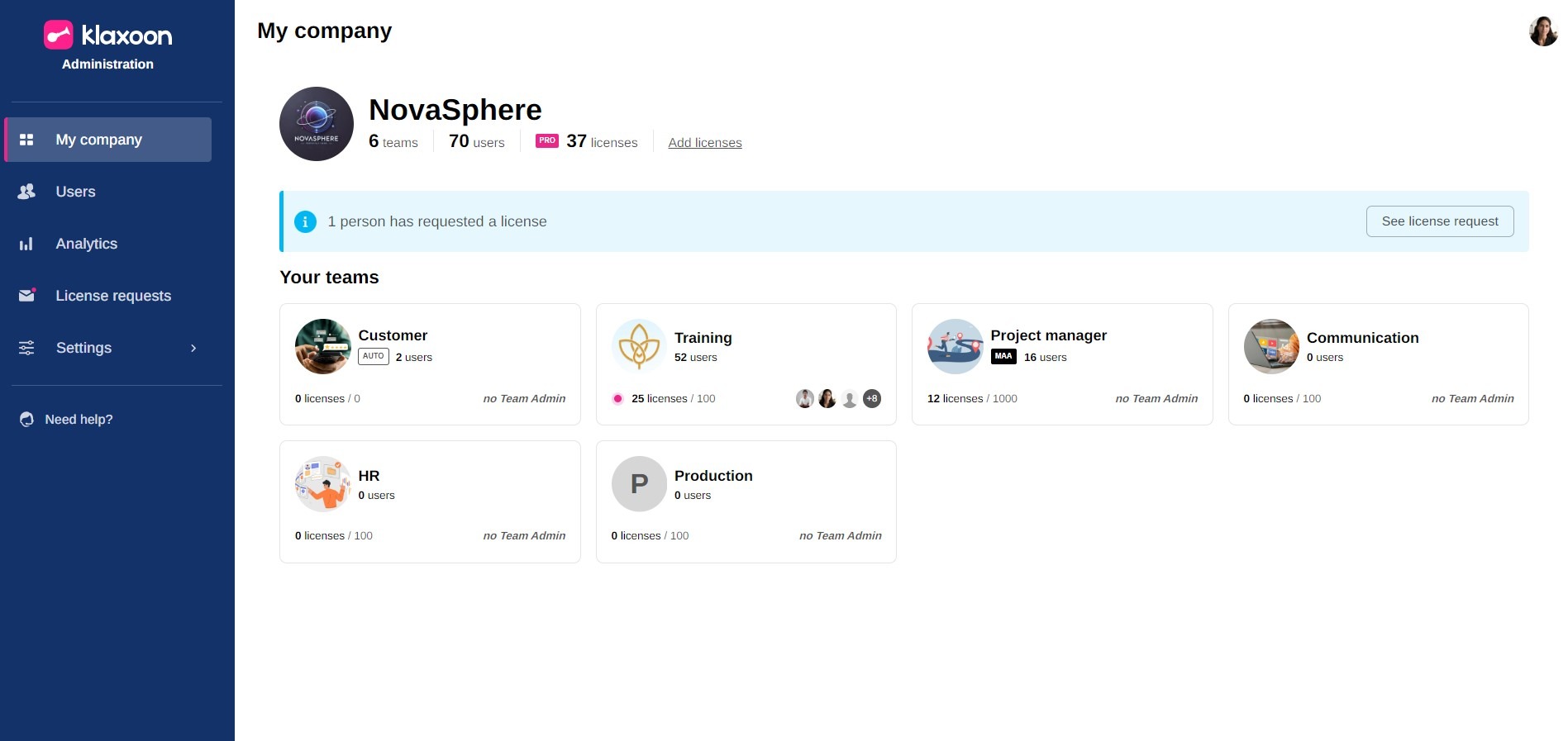Open Analytics bar chart icon
This screenshot has height=741, width=1568.
click(x=26, y=244)
